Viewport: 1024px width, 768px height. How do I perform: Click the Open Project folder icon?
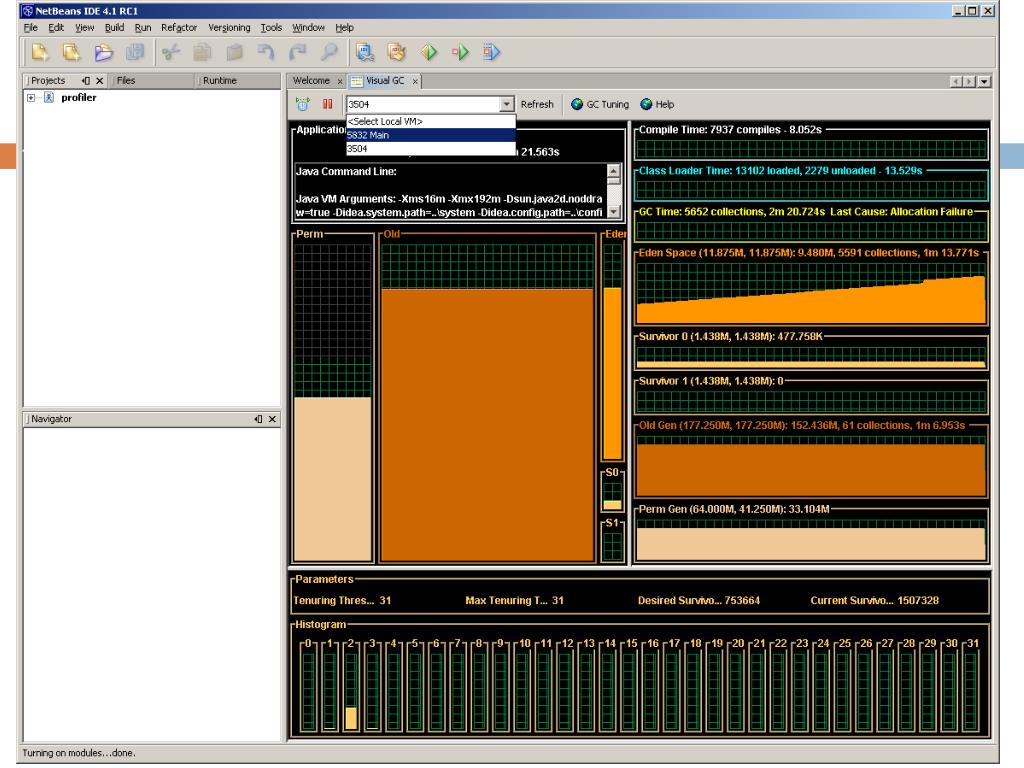click(103, 52)
